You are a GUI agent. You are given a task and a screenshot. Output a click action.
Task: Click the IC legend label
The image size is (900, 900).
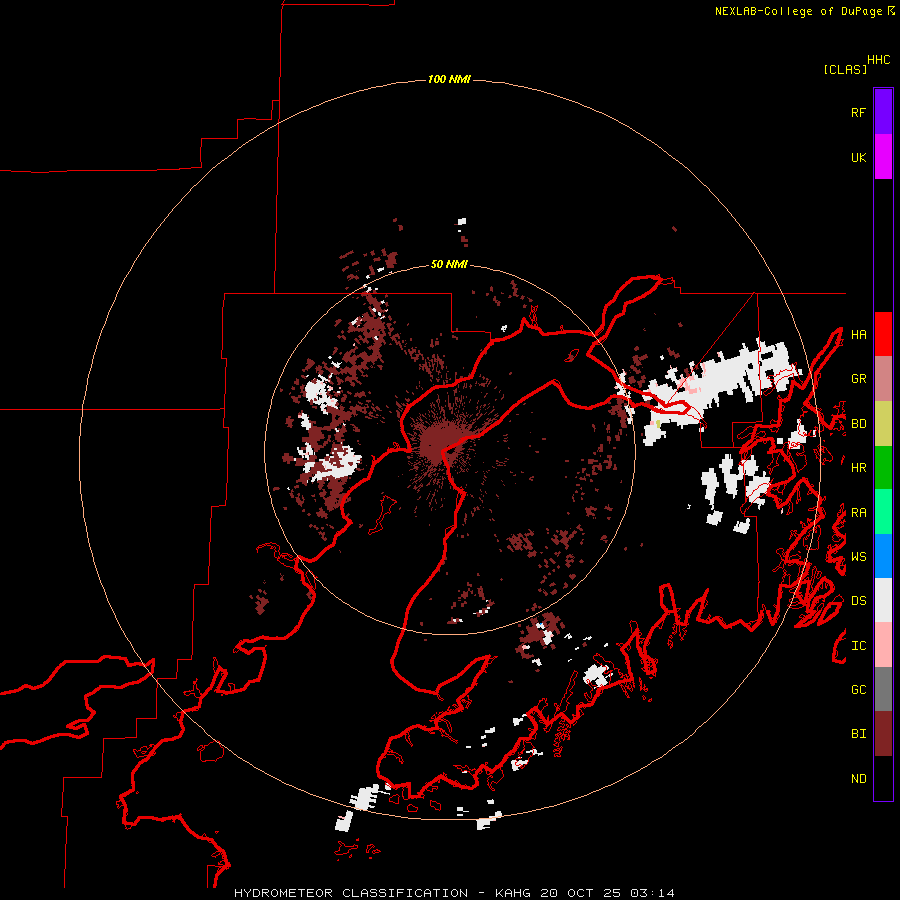pyautogui.click(x=858, y=645)
